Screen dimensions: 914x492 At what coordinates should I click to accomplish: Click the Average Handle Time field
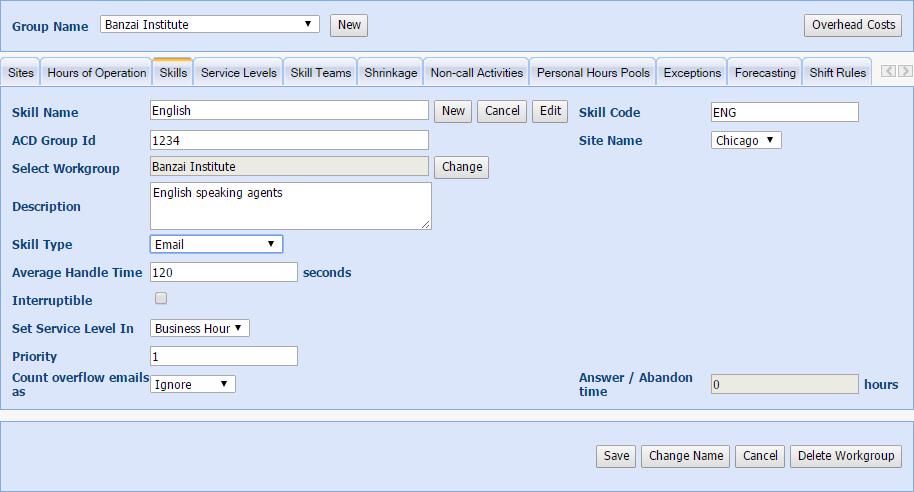[x=224, y=272]
